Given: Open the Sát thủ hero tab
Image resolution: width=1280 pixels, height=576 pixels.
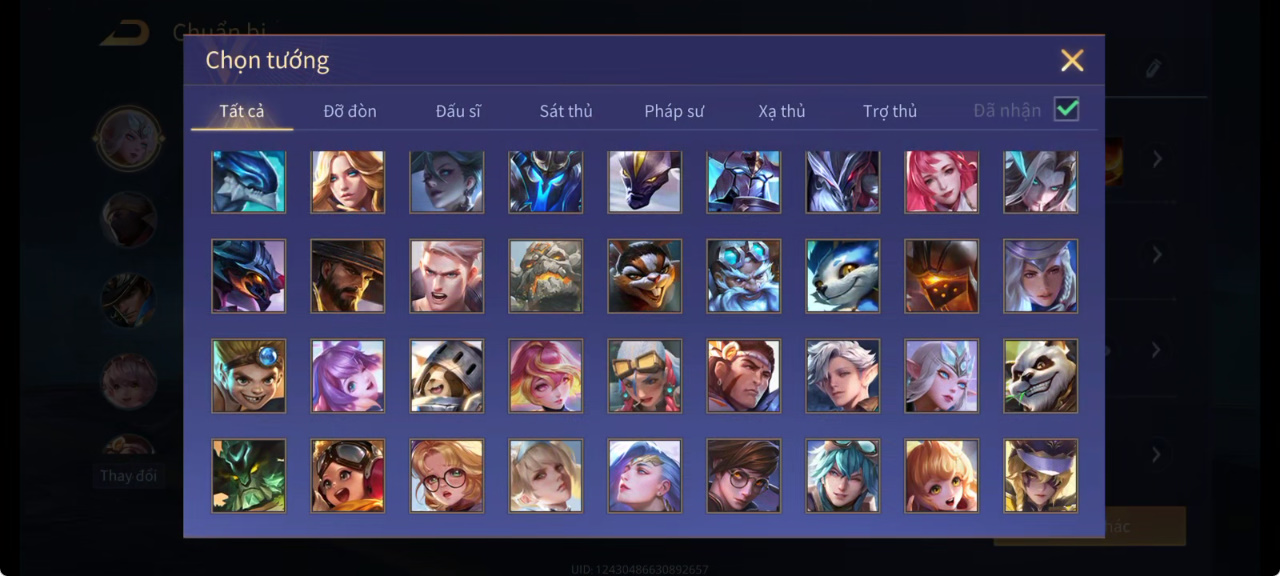Looking at the screenshot, I should tap(566, 111).
